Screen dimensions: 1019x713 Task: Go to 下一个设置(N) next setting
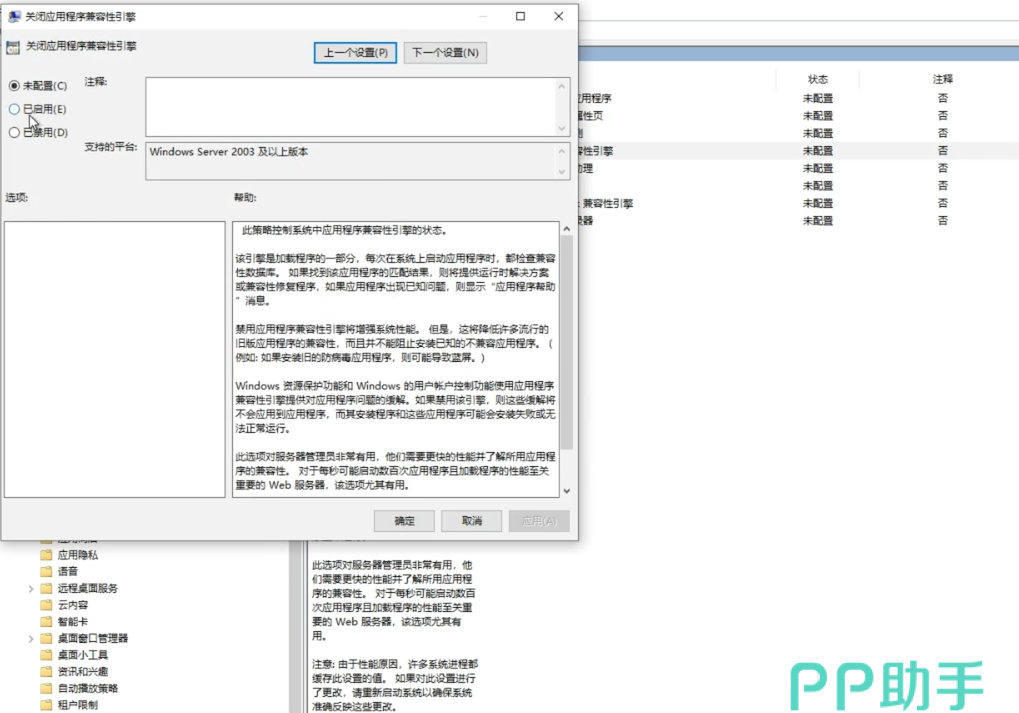point(445,53)
